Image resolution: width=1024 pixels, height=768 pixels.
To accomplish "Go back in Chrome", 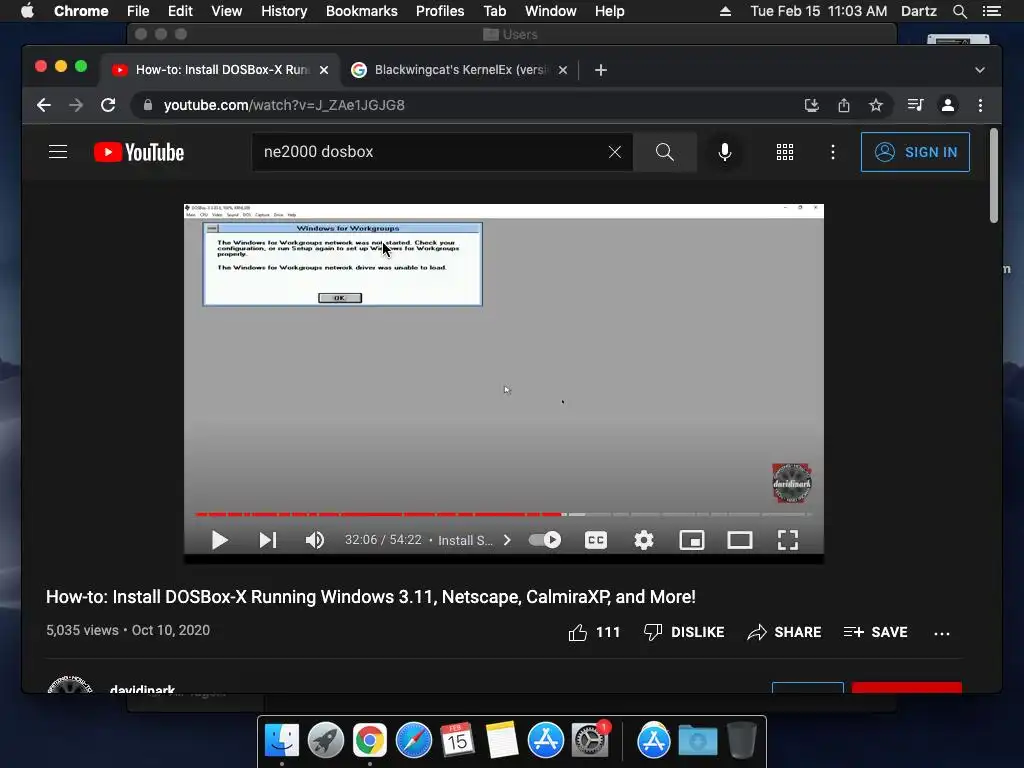I will (44, 105).
